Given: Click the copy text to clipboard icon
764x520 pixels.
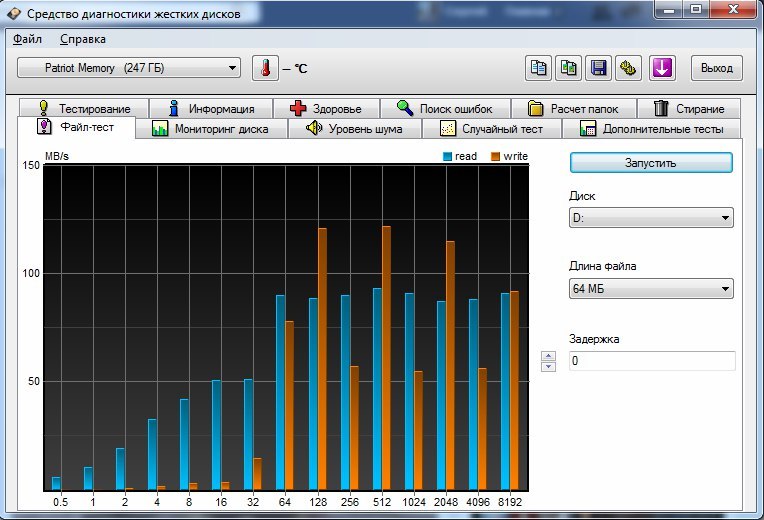Looking at the screenshot, I should tap(539, 68).
